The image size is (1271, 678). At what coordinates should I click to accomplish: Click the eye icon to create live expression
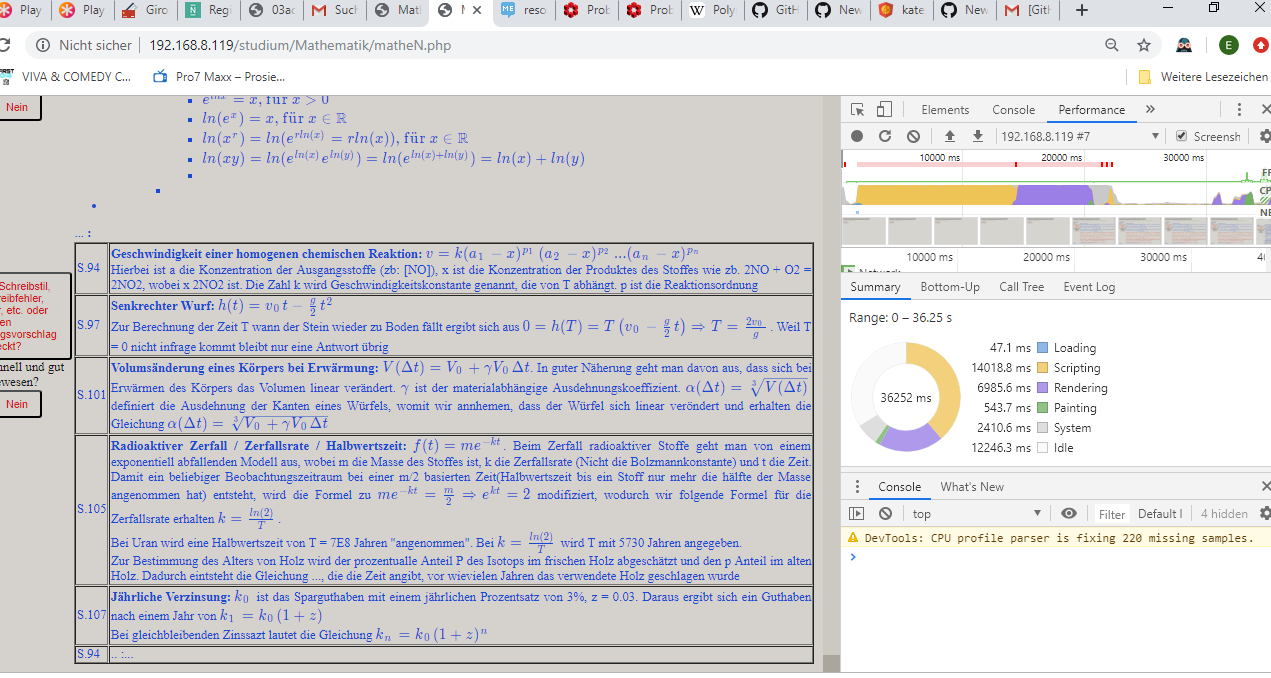[1069, 513]
